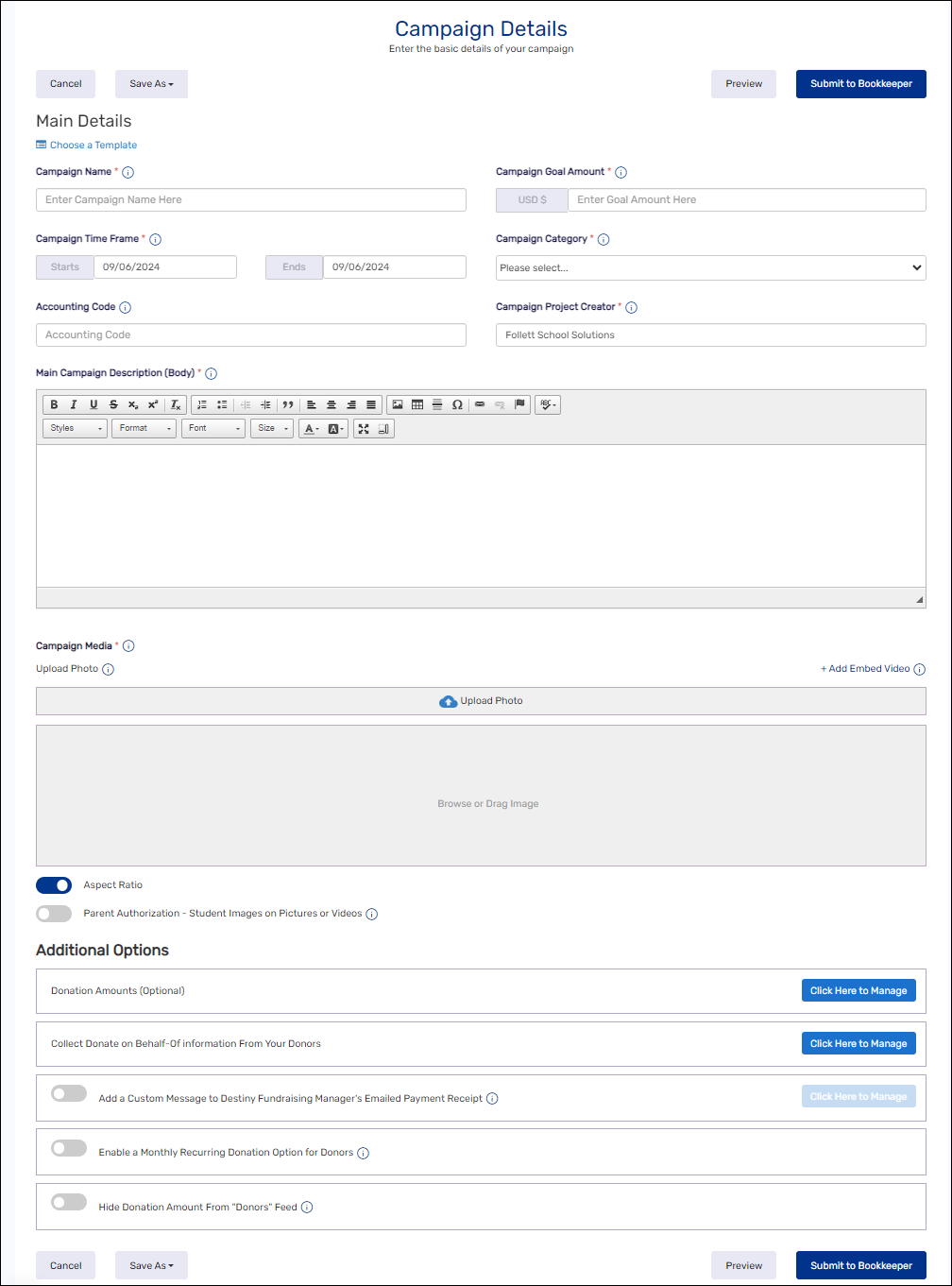Image resolution: width=952 pixels, height=1286 pixels.
Task: Maximize the description editor
Action: tap(364, 428)
